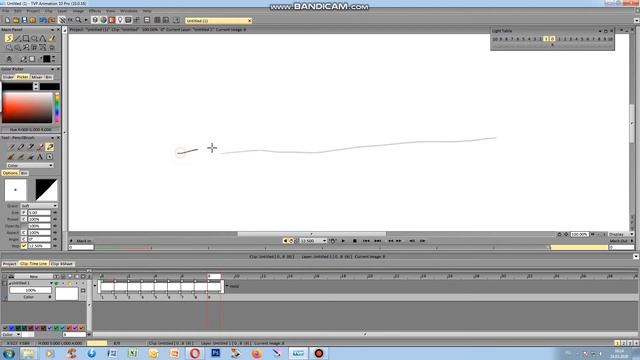
Task: Switch to the Project timeline tab
Action: click(9, 264)
